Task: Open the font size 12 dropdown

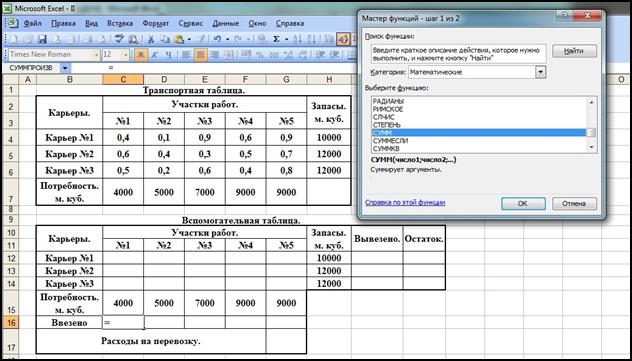Action: tap(126, 54)
